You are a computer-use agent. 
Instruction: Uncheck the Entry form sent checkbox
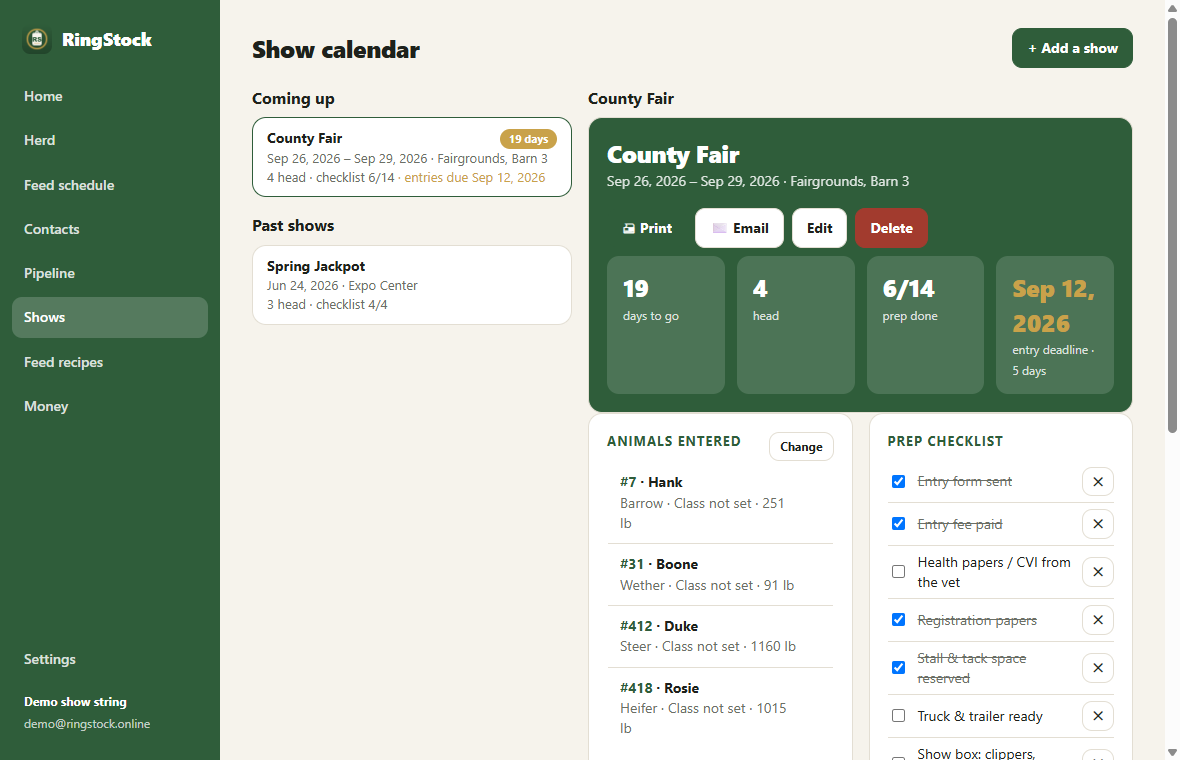899,482
